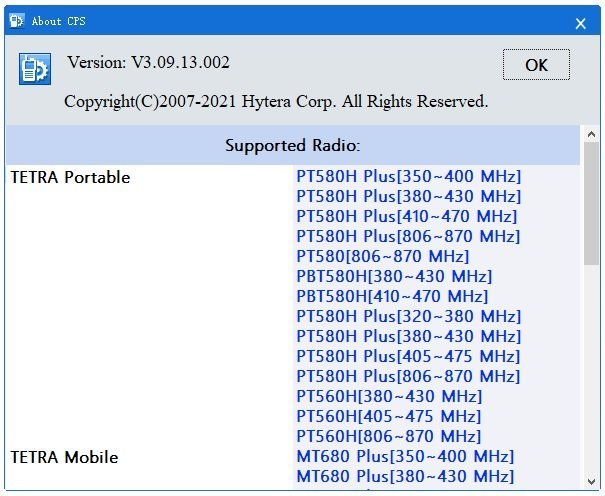
Task: Select PT580H Plus[405~475 MHz] entry
Action: coord(408,356)
